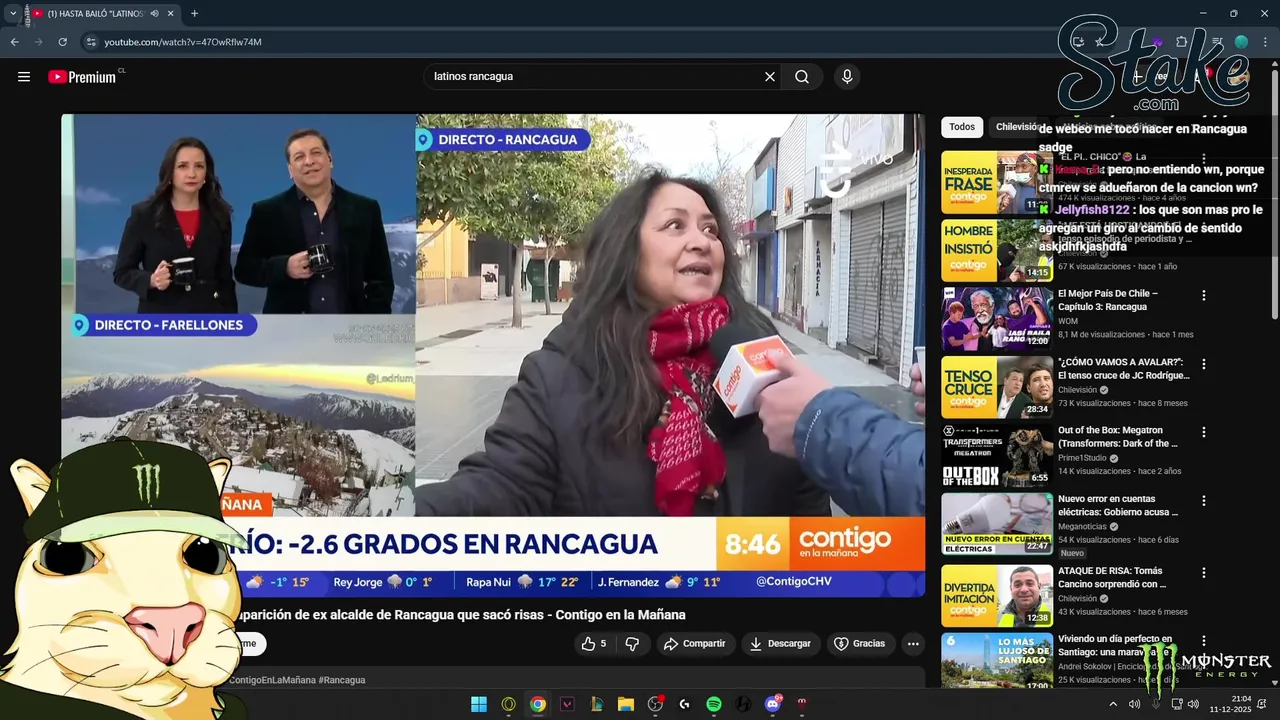Open options menu for ¿CÓMO VAMOS A AVALAR? video

1204,364
